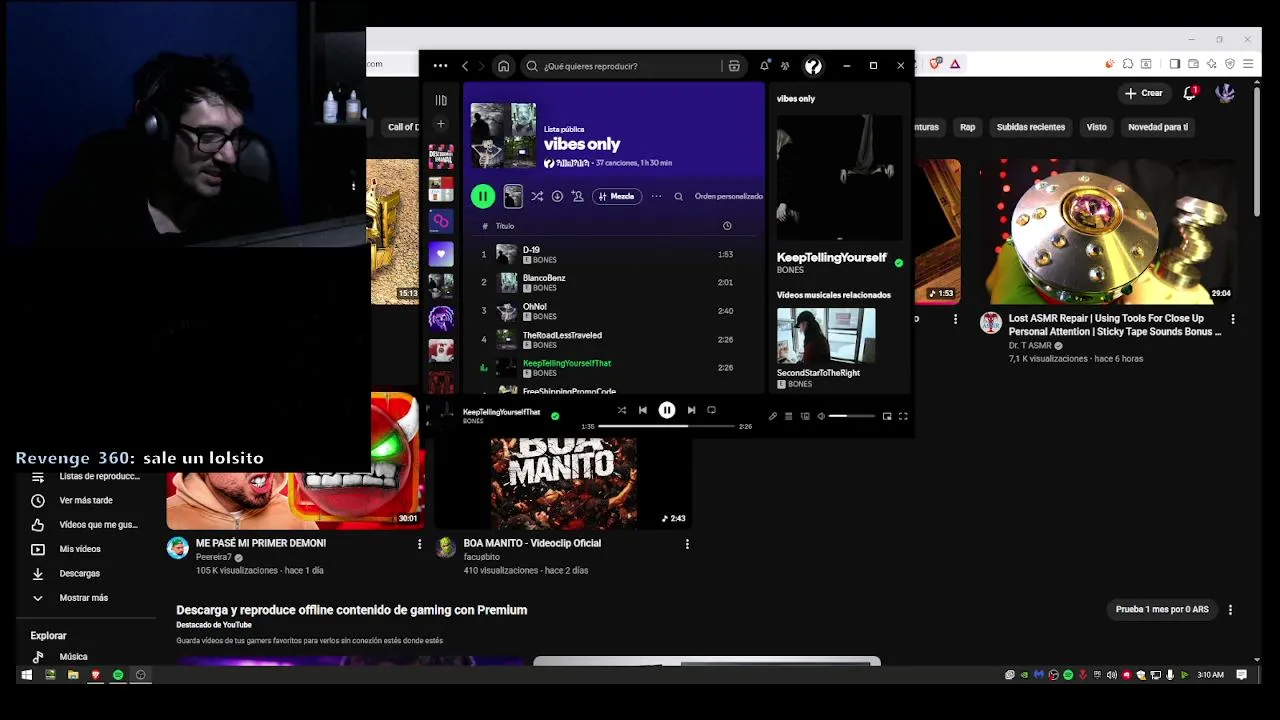Sort by duration clock column header
This screenshot has width=1280, height=720.
727,226
